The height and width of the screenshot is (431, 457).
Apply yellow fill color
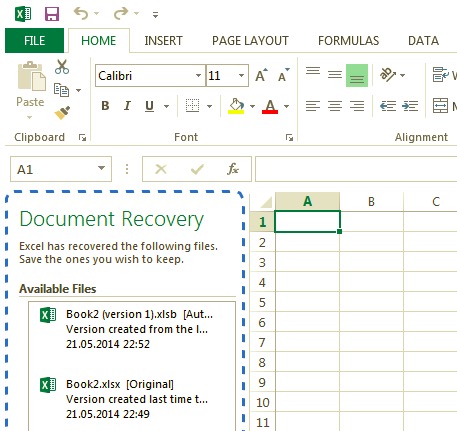point(236,106)
